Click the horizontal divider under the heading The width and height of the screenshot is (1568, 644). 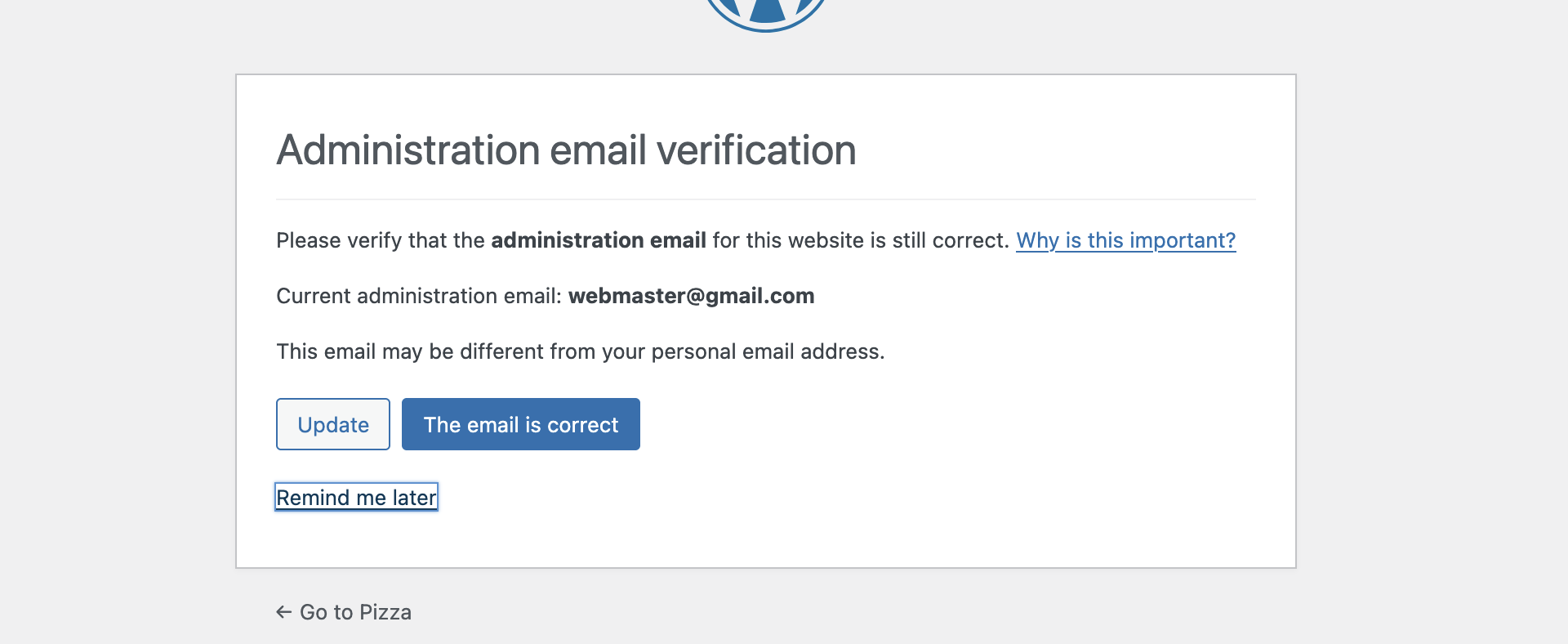click(766, 199)
